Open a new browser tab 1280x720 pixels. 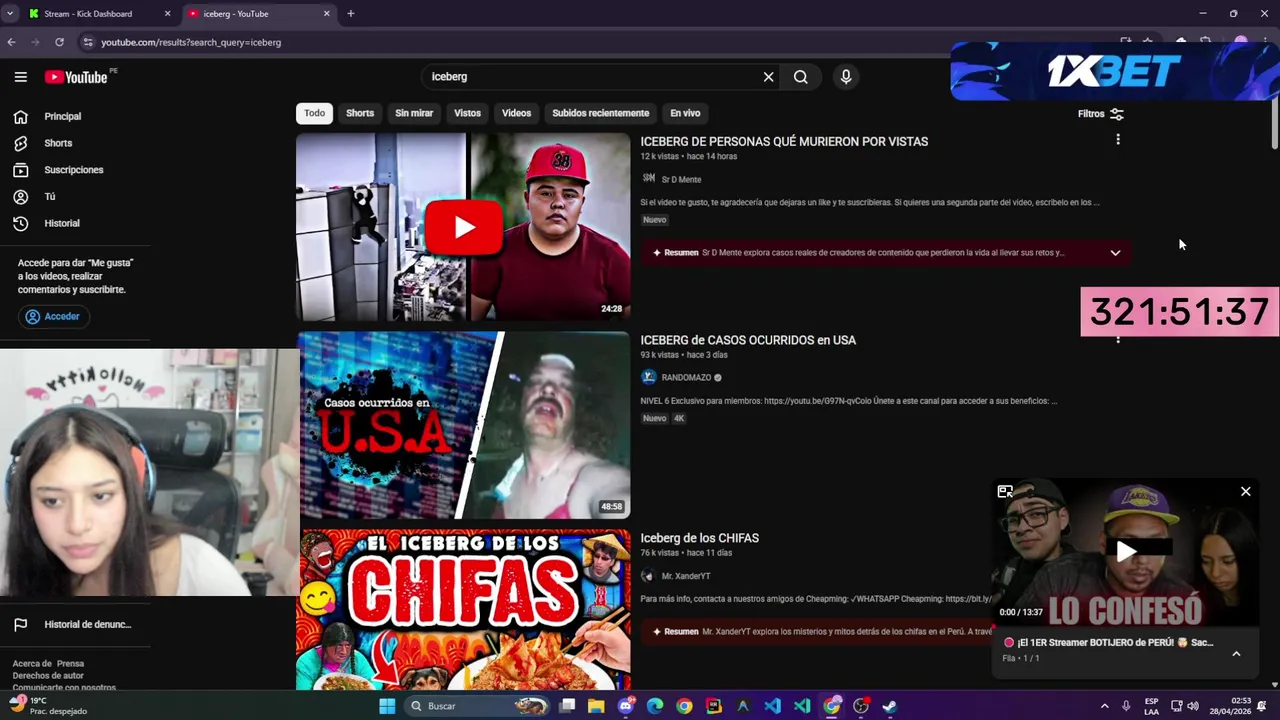pos(350,14)
